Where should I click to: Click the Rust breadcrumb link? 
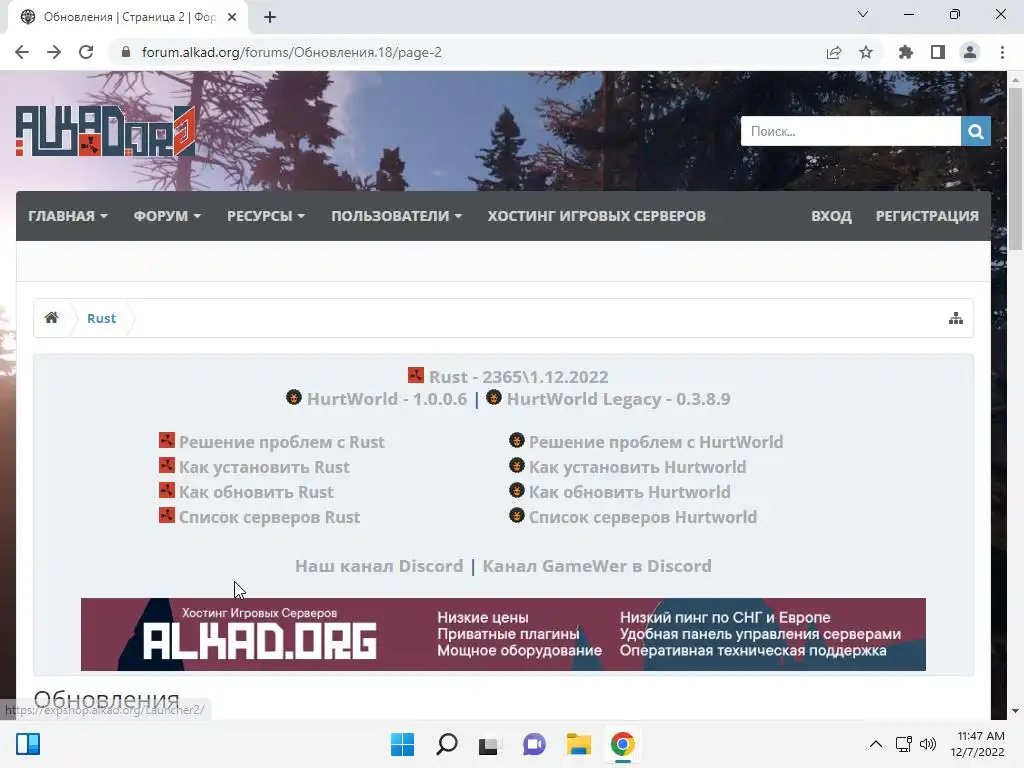pyautogui.click(x=101, y=318)
